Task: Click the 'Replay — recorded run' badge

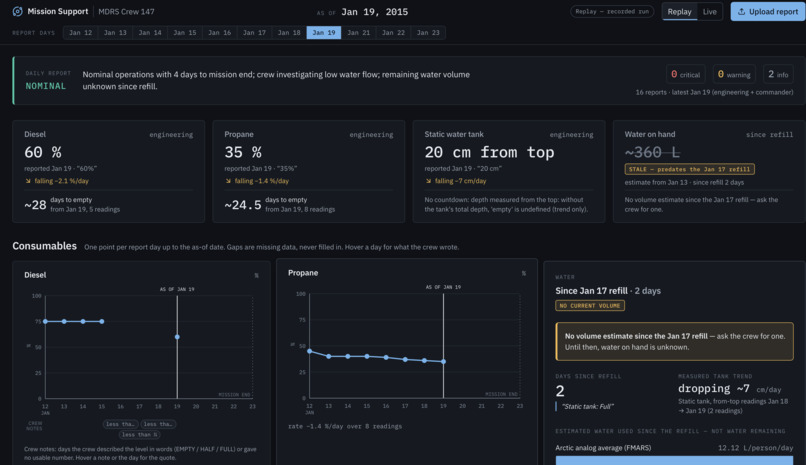Action: click(x=612, y=11)
